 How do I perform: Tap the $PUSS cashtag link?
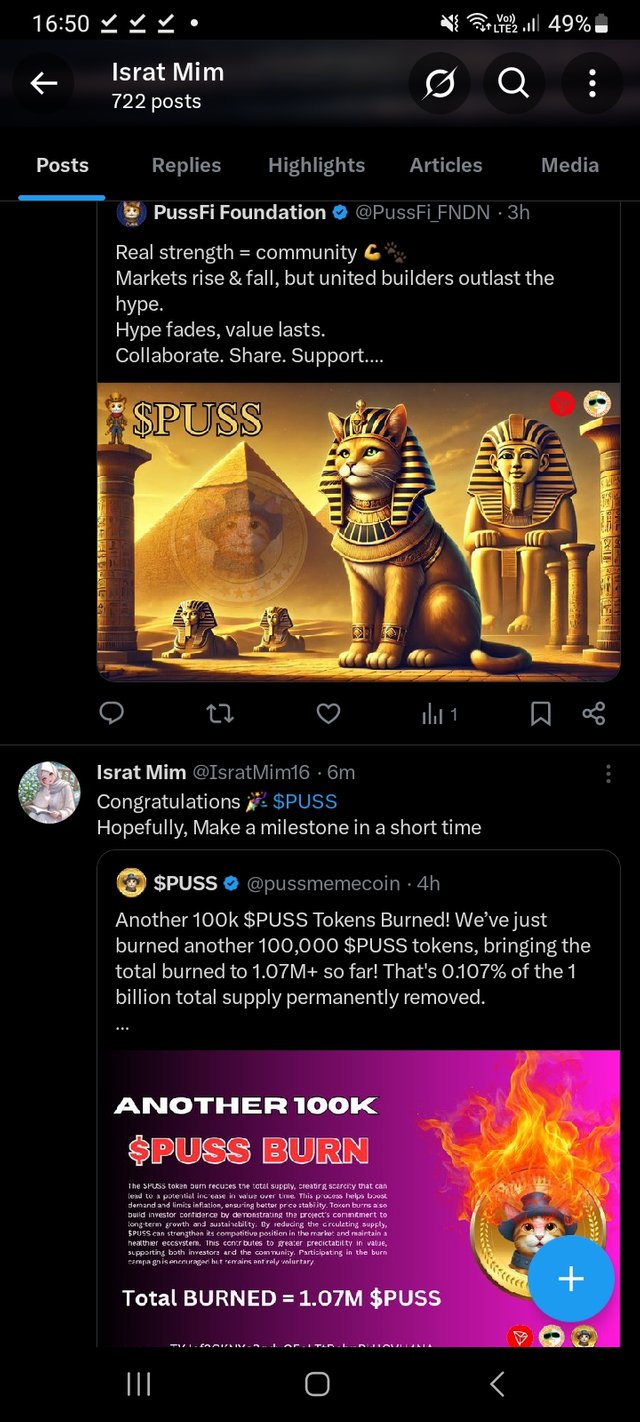tap(305, 801)
